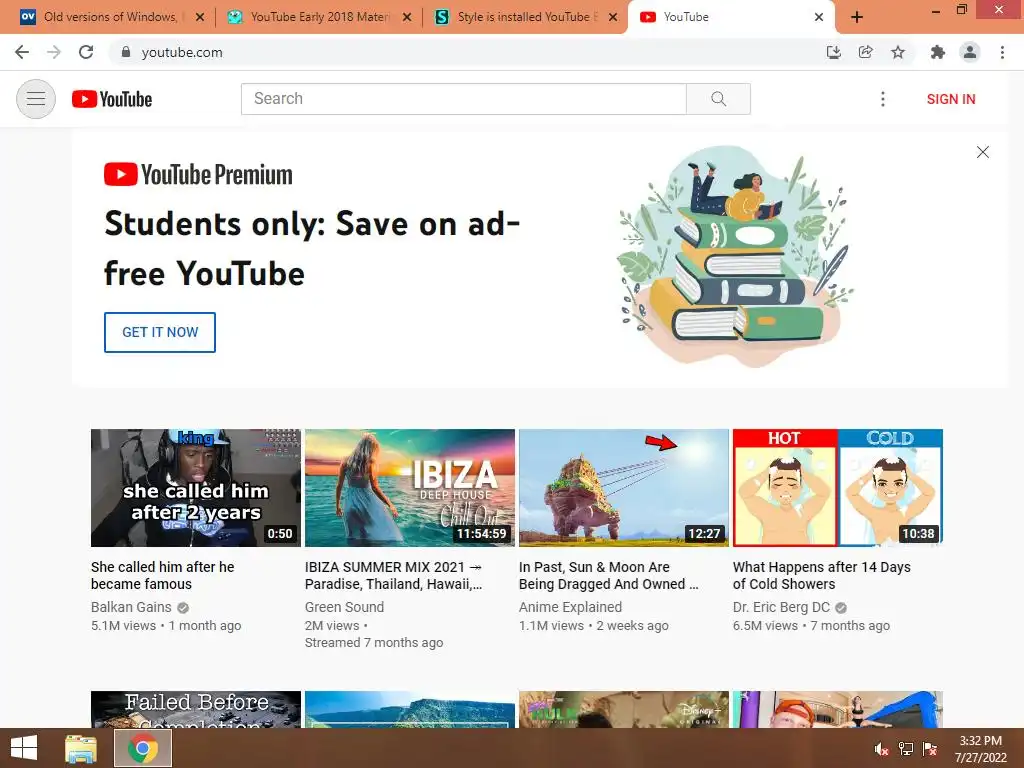Image resolution: width=1024 pixels, height=768 pixels.
Task: Open File Explorer from the taskbar
Action: click(x=81, y=748)
